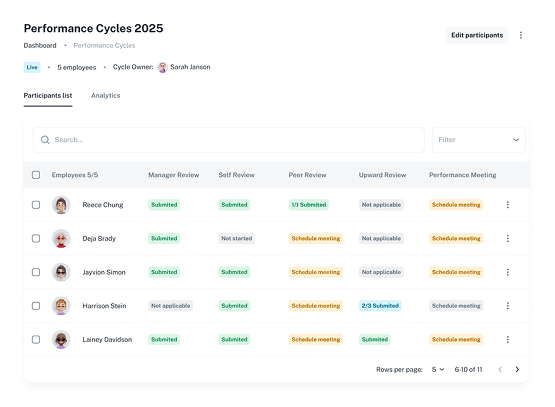This screenshot has height=407, width=555.
Task: Click the Edit participants button
Action: pos(477,35)
